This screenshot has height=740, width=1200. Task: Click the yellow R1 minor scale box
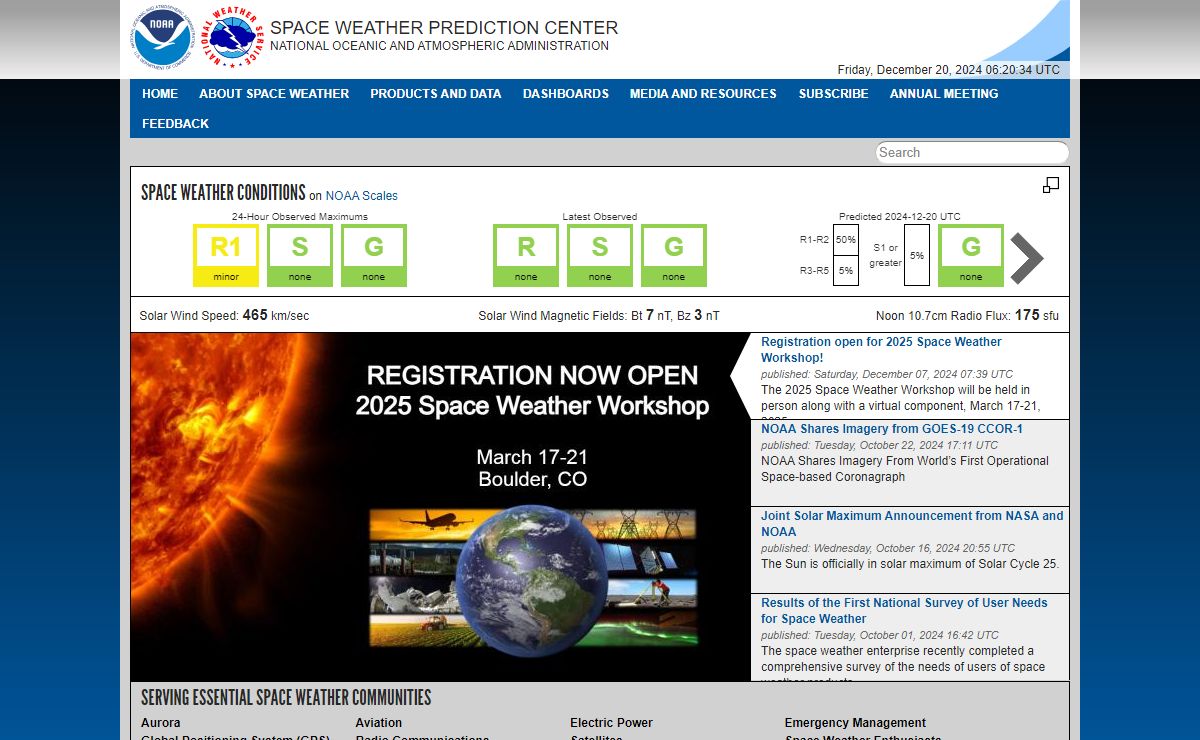pyautogui.click(x=226, y=255)
